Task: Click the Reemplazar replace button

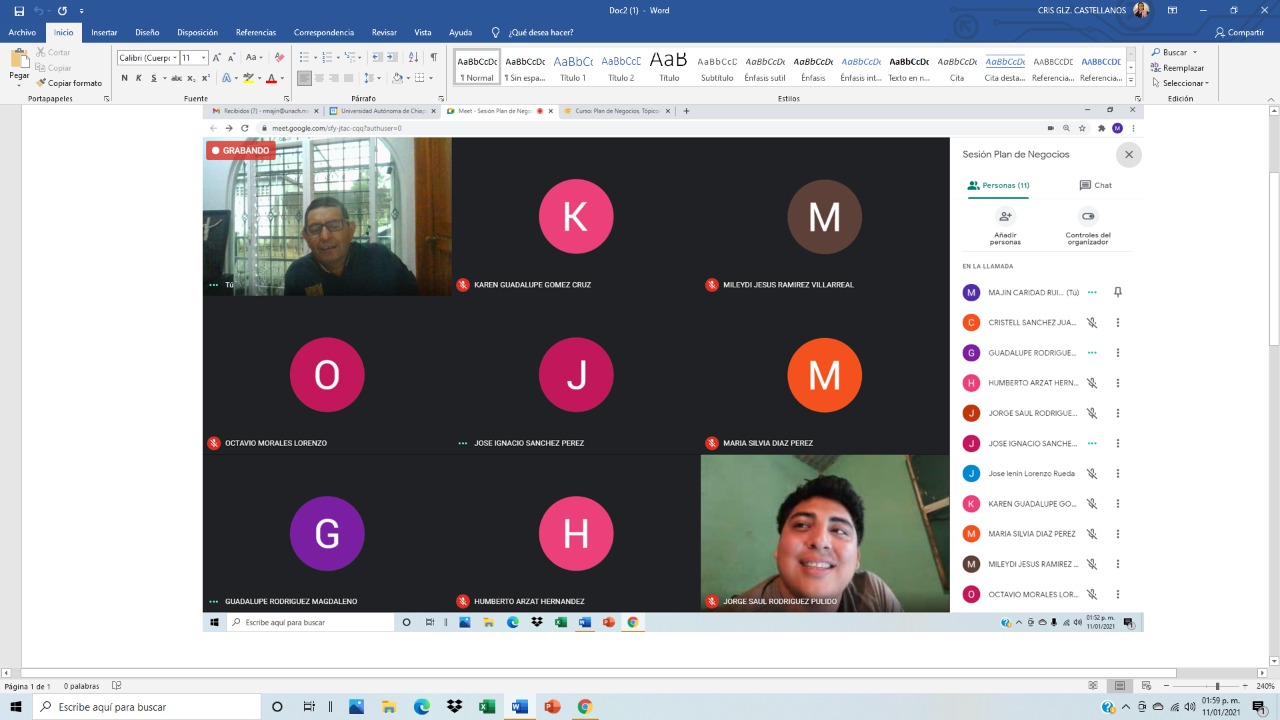Action: pyautogui.click(x=1177, y=68)
